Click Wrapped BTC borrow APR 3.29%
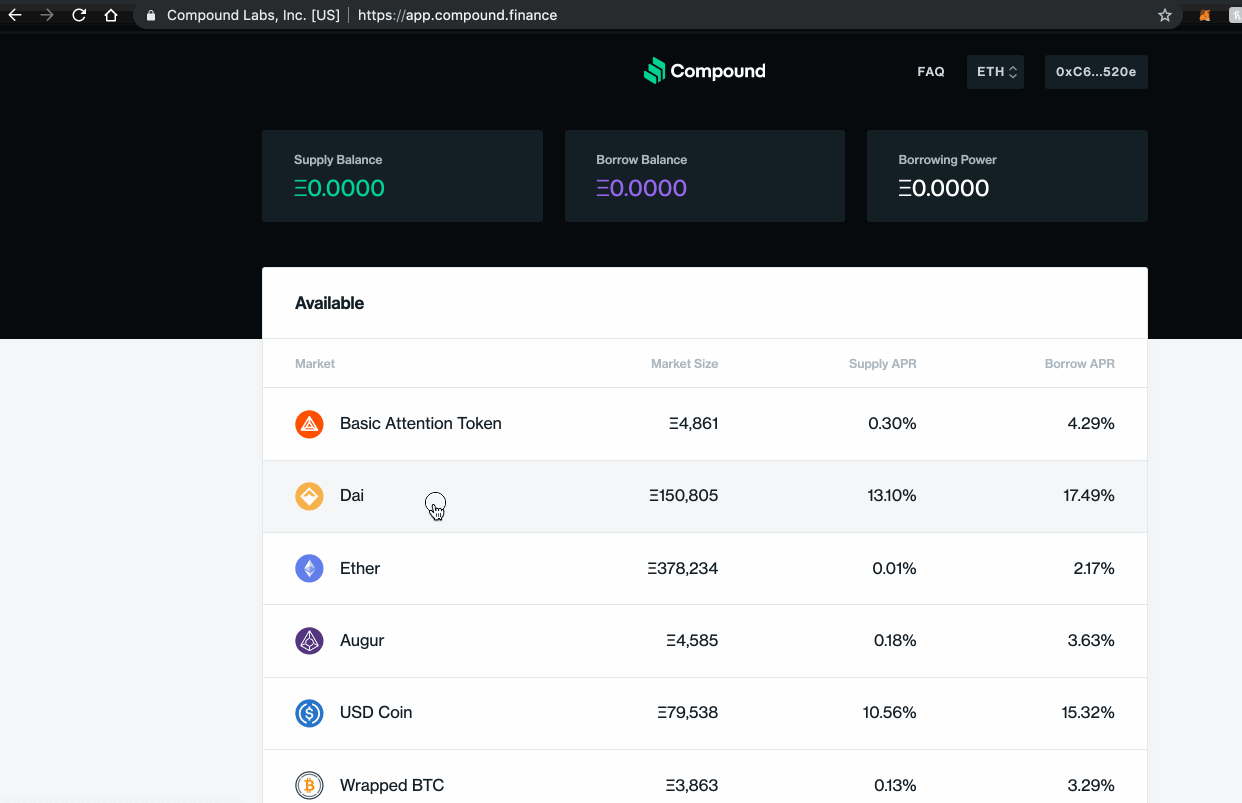The height and width of the screenshot is (803, 1242). click(x=1091, y=786)
